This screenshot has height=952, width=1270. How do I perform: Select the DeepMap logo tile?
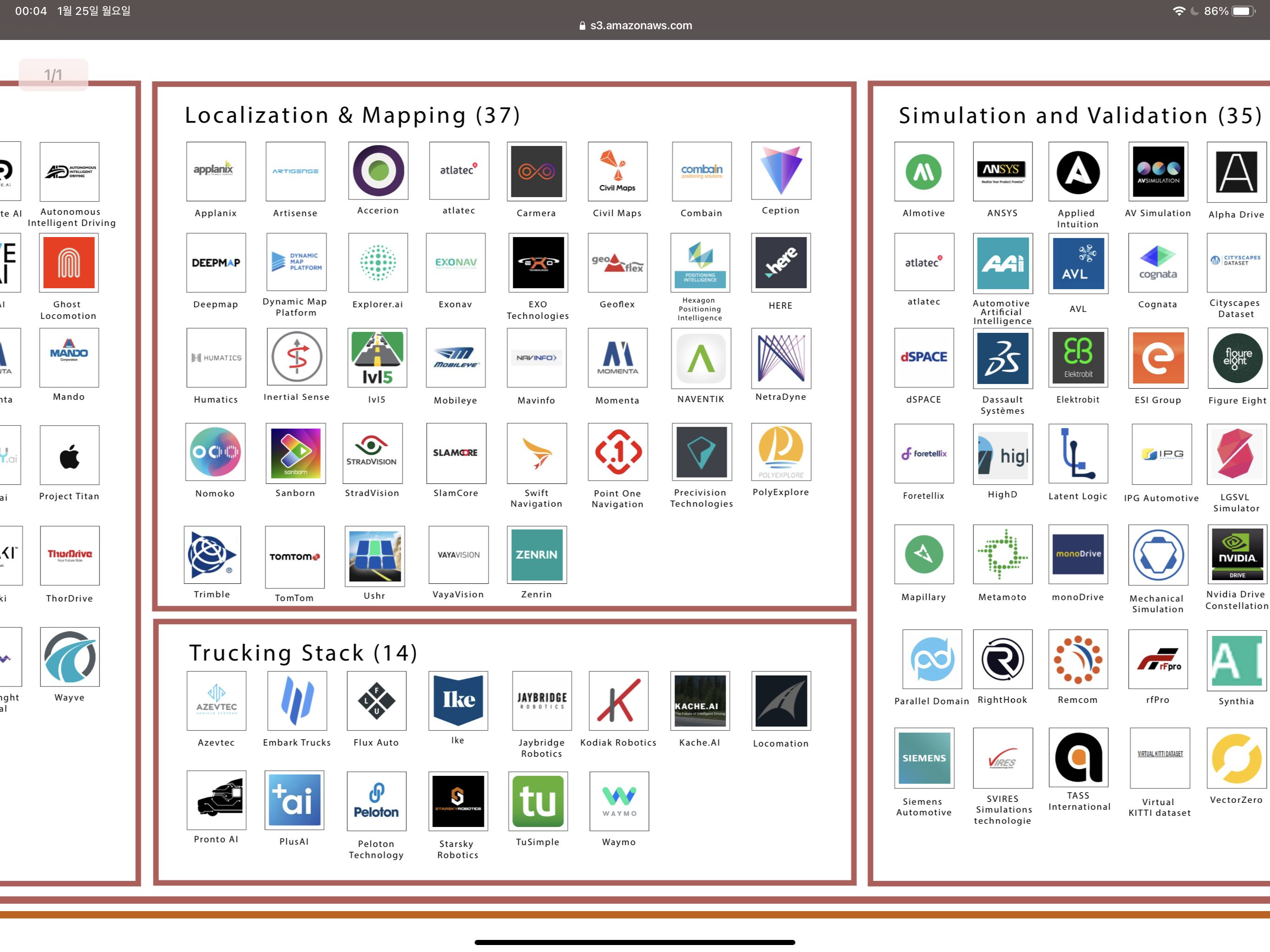click(216, 262)
